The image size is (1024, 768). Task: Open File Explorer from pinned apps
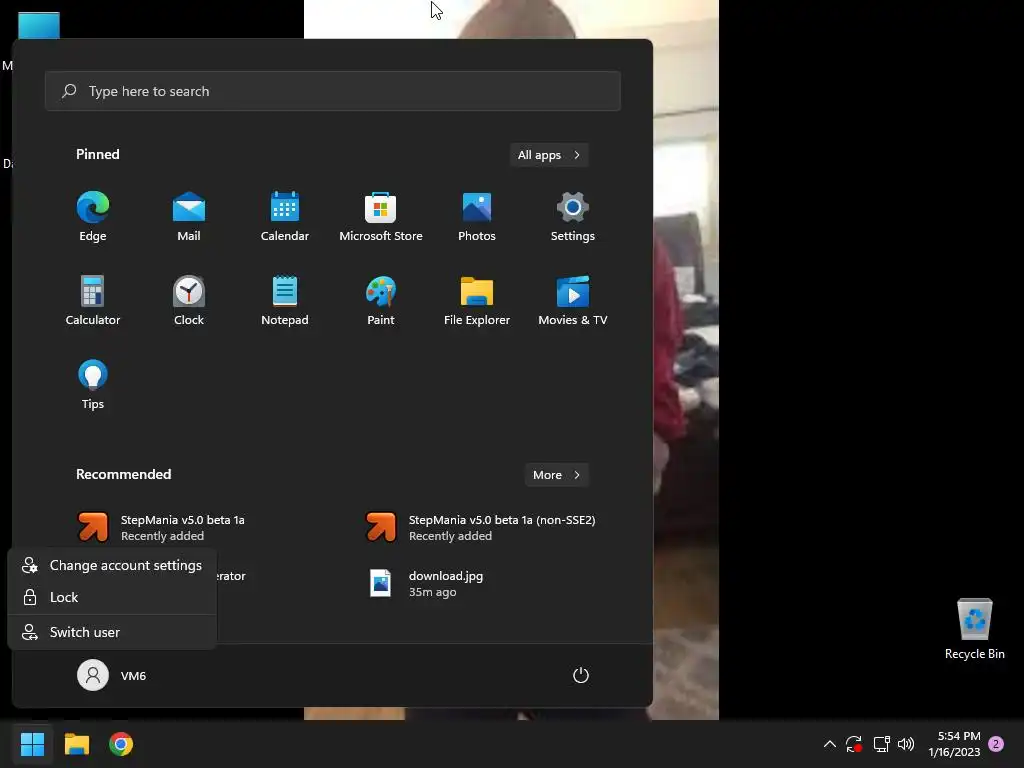pos(477,300)
